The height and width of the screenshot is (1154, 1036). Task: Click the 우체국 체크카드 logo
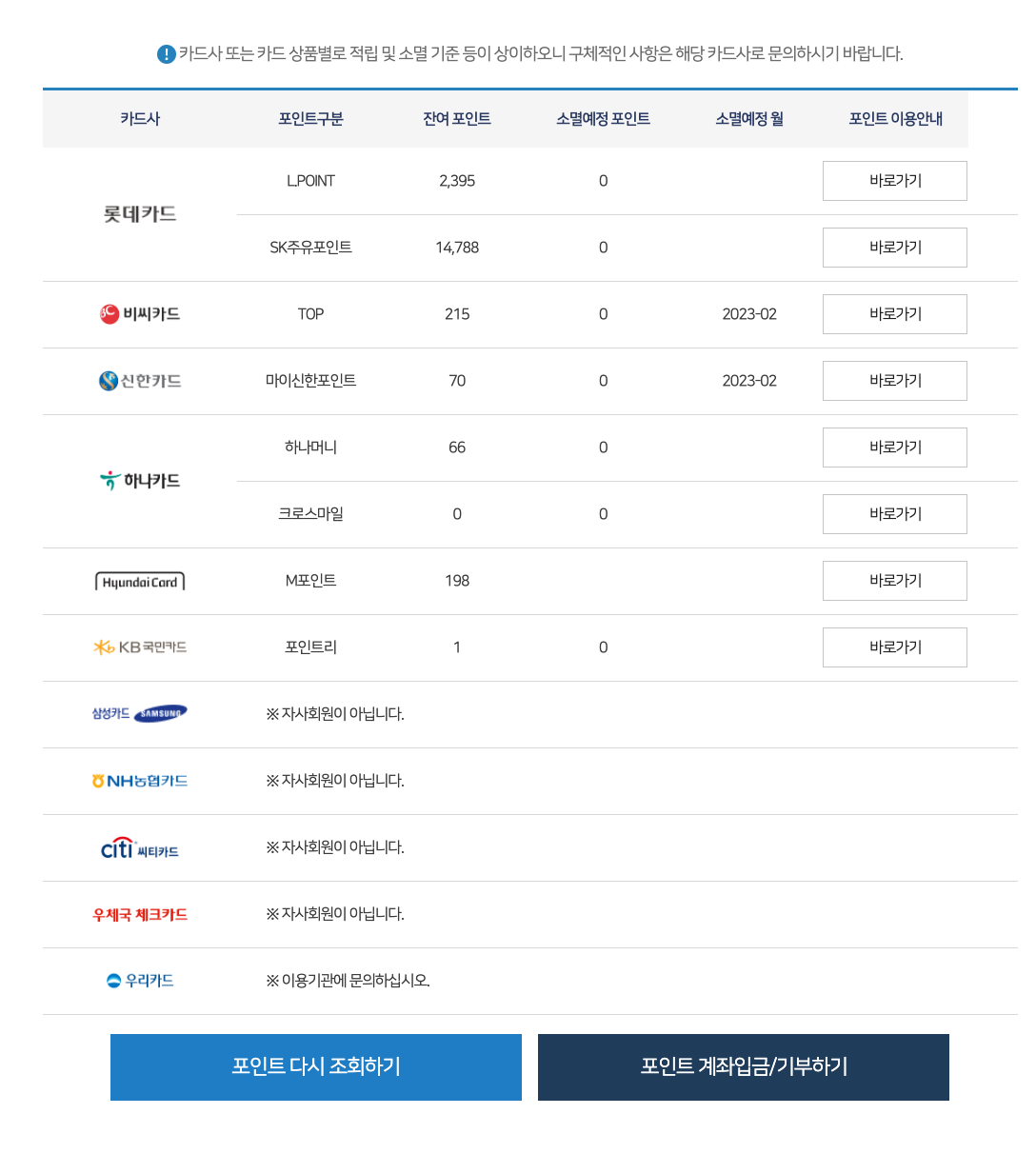140,915
